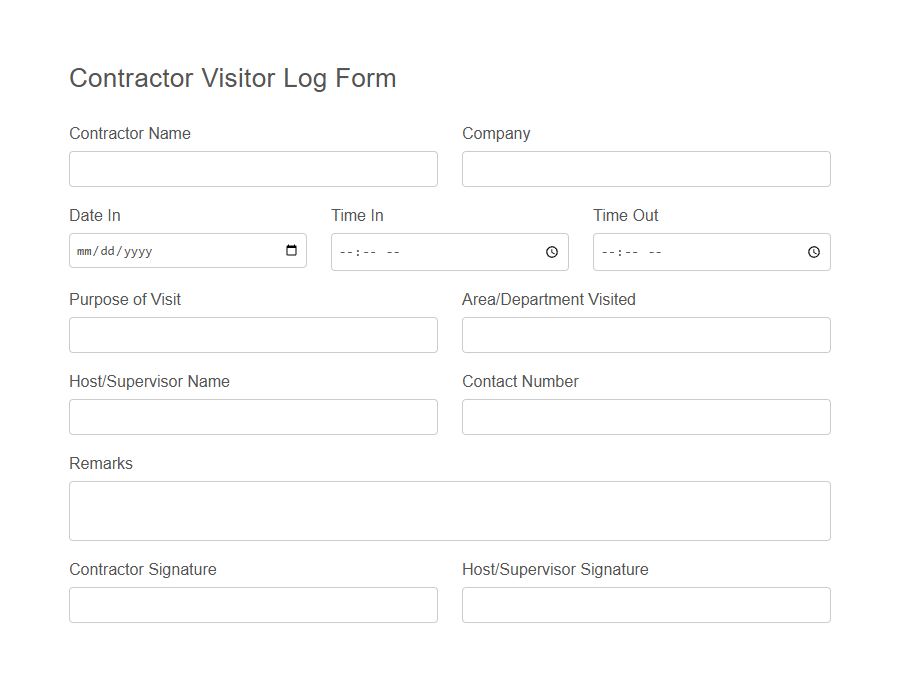Open the Time Out clock picker
Image resolution: width=900 pixels, height=687 pixels.
[813, 252]
